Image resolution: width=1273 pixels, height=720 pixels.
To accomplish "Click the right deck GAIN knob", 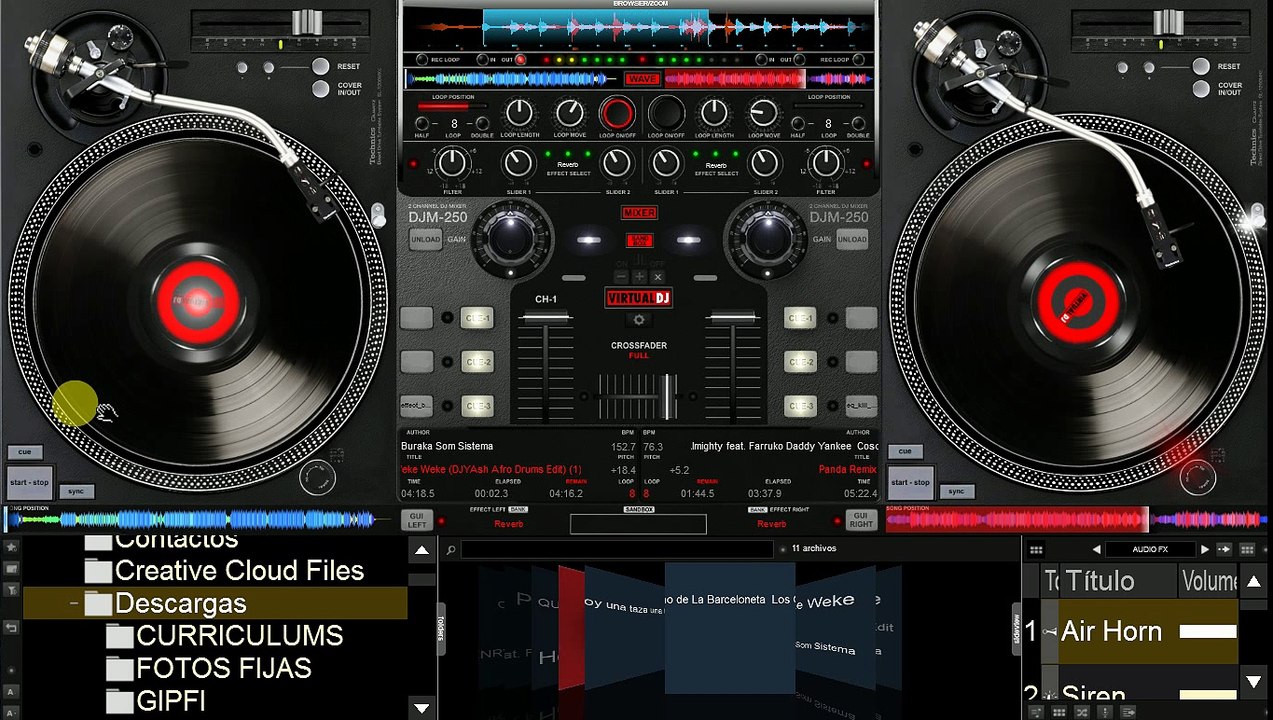I will [767, 238].
